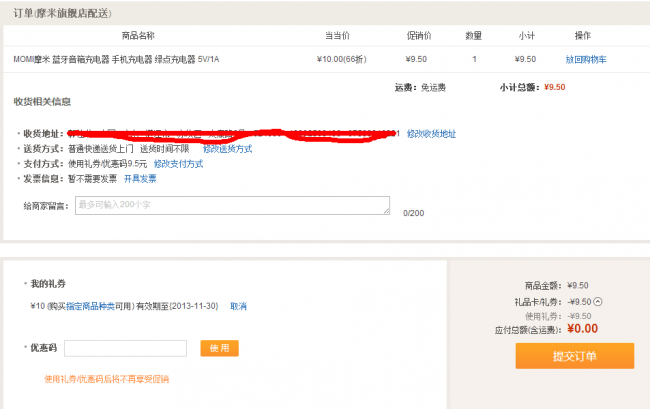Click the 我的礼券 section heading
Viewport: 650px width, 409px height.
point(48,284)
